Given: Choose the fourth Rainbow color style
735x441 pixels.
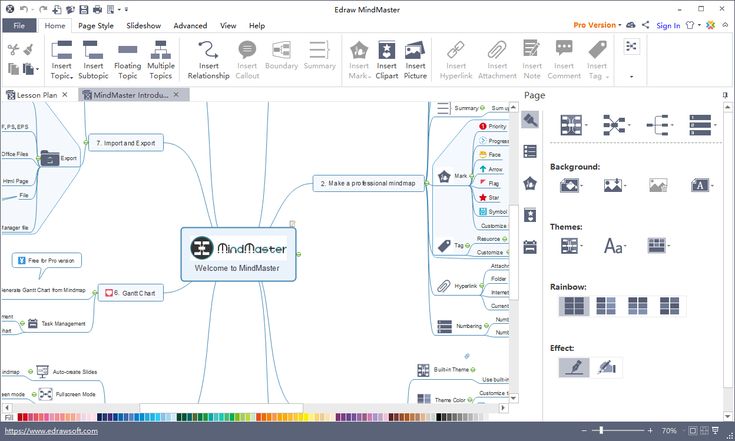Looking at the screenshot, I should click(x=669, y=306).
